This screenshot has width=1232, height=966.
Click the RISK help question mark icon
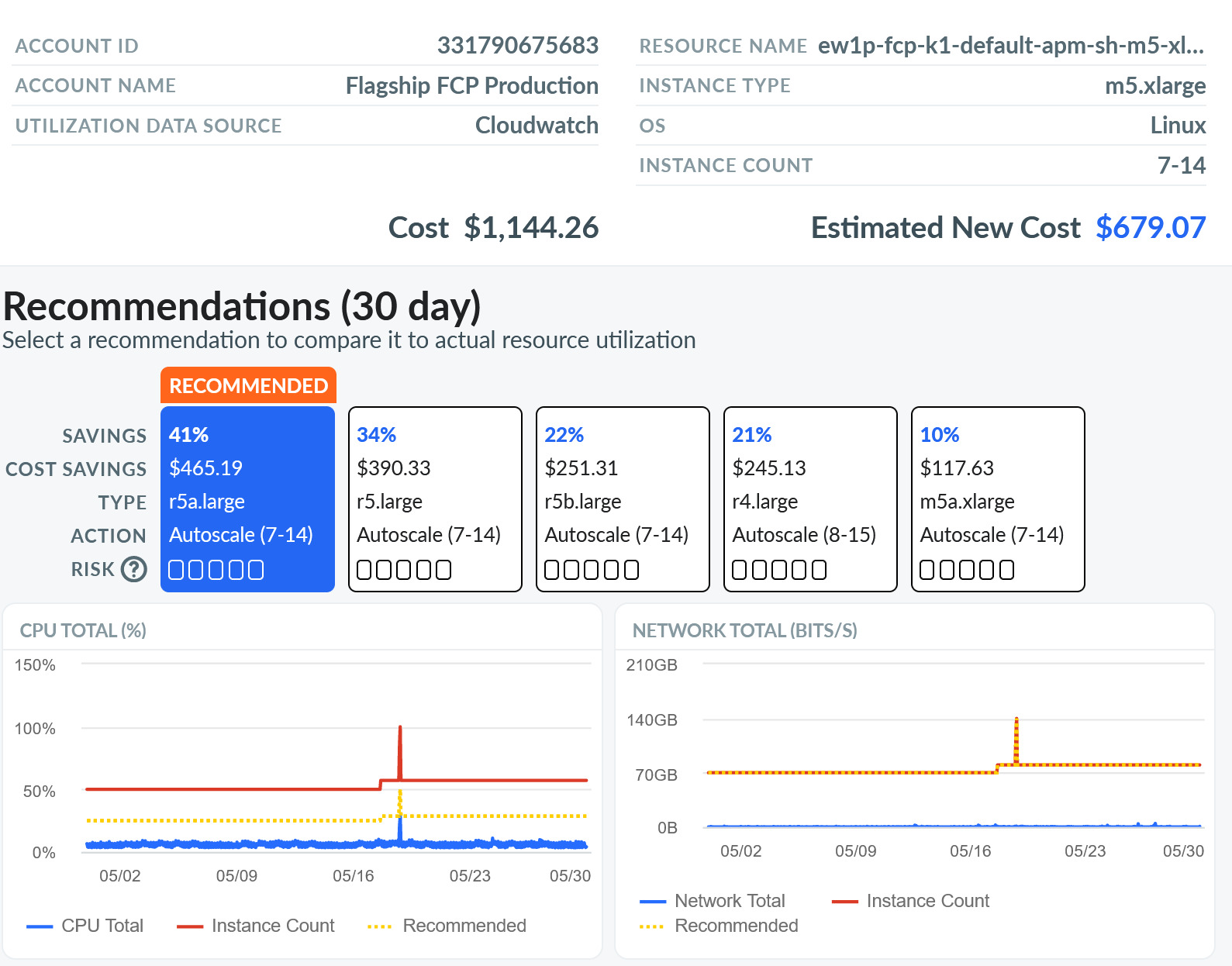[x=134, y=569]
